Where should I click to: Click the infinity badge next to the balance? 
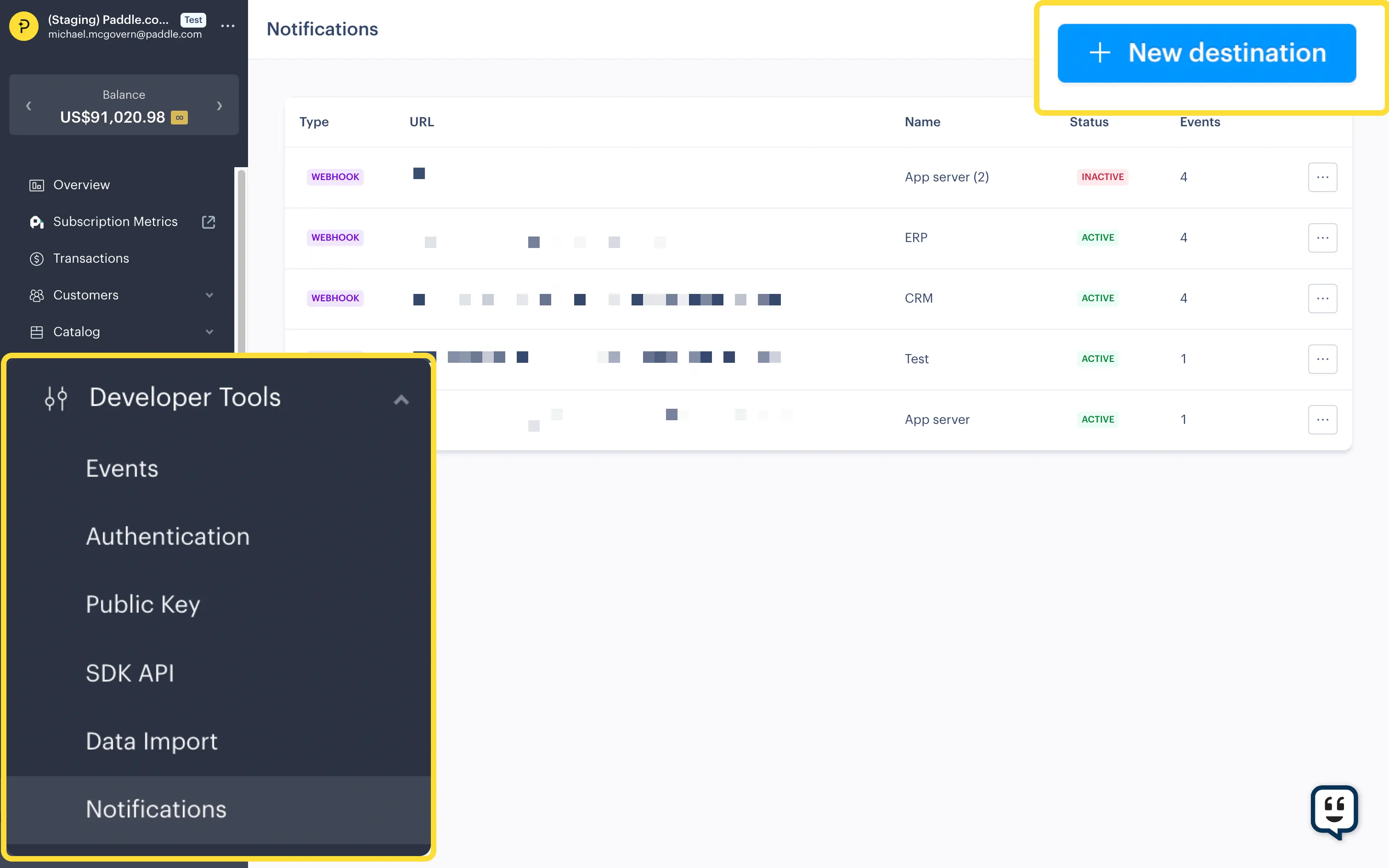179,118
